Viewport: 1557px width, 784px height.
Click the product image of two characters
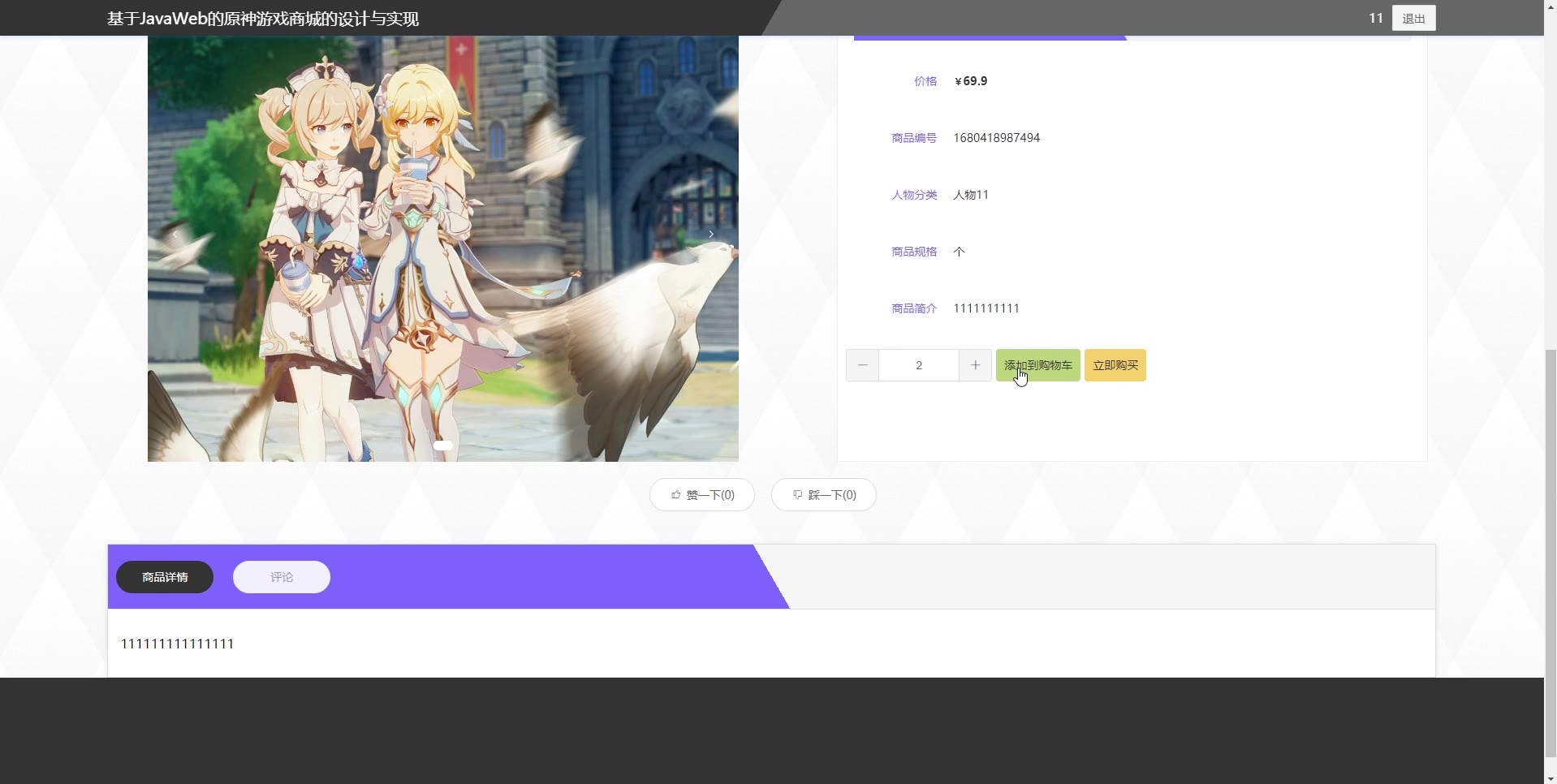tap(443, 248)
